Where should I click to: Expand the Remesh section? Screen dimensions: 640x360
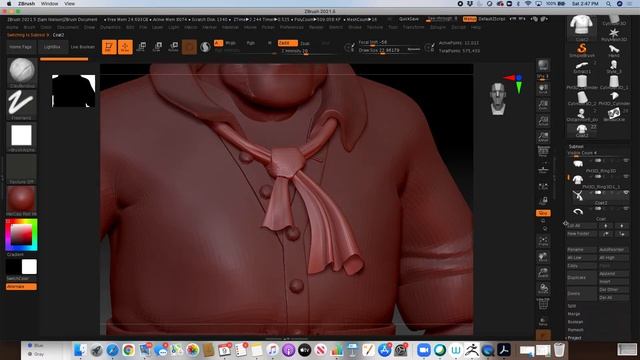576,330
